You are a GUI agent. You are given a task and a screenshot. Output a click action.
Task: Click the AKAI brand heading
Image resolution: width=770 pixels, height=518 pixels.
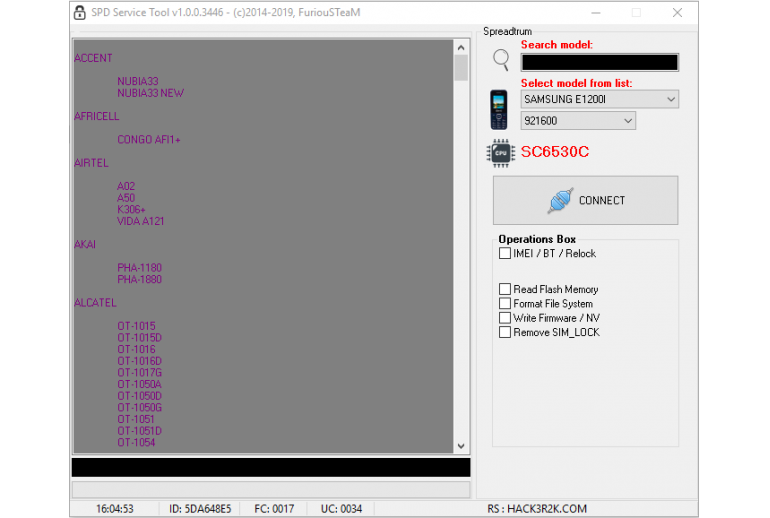[85, 245]
